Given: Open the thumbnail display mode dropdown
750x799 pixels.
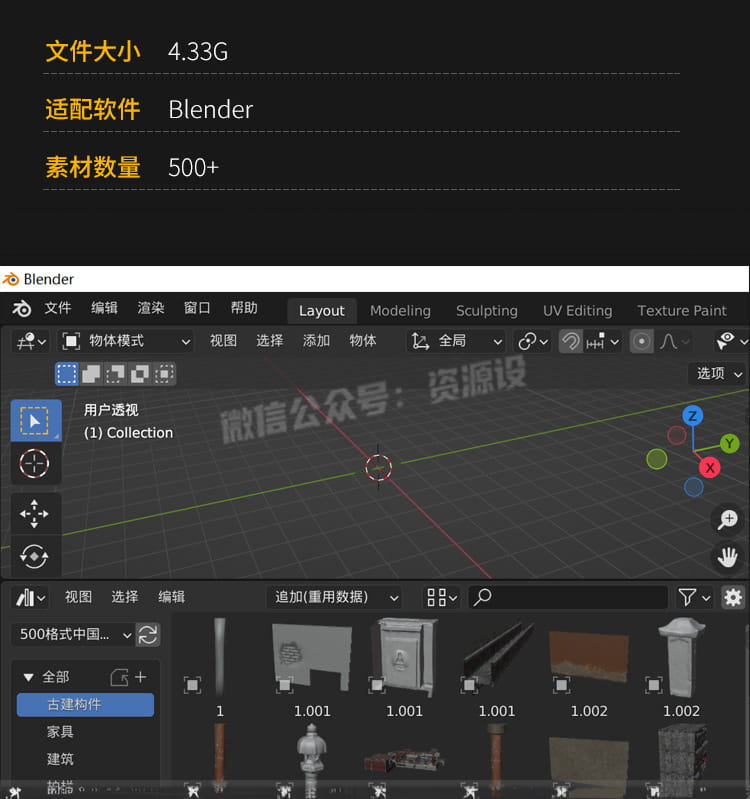Looking at the screenshot, I should [x=441, y=597].
